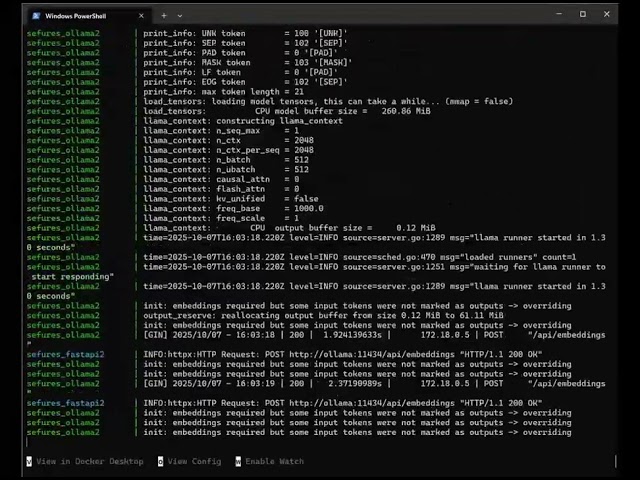Click the 'n_seq_max = 1' line
This screenshot has height=480, width=640.
(x=221, y=131)
